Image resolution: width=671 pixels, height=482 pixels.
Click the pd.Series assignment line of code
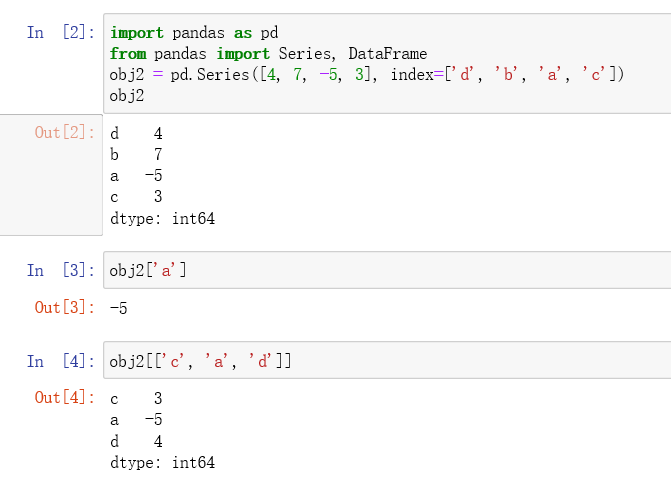(367, 75)
